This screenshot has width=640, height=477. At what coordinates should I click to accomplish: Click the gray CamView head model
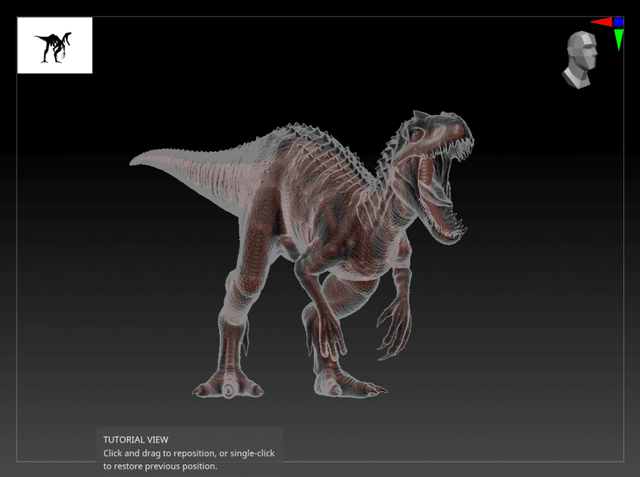coord(580,59)
